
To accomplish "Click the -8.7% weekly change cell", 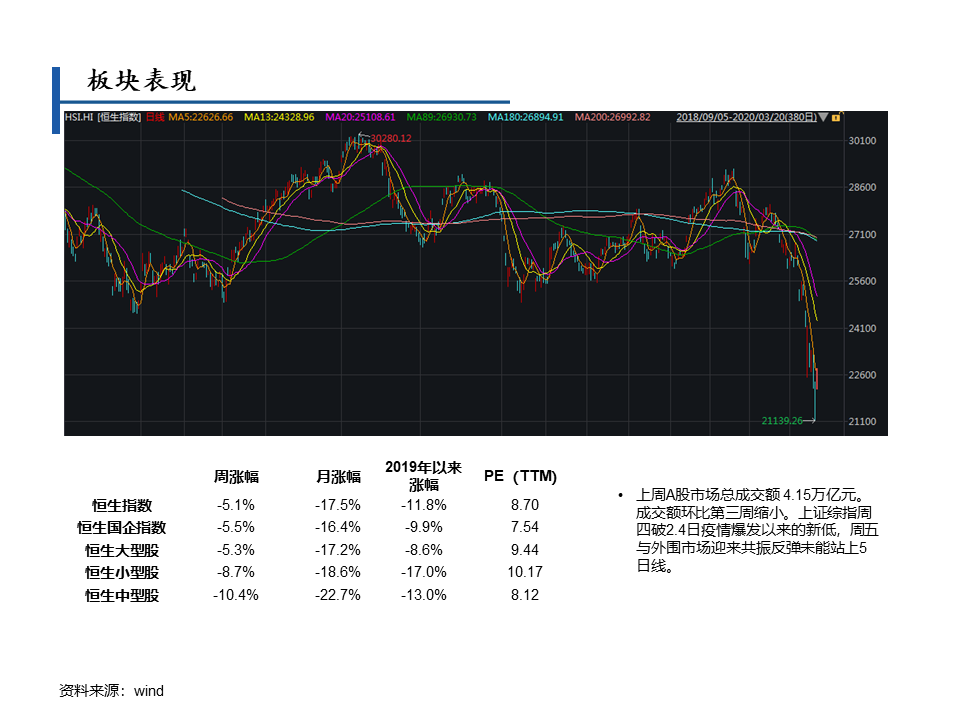I will point(236,572).
